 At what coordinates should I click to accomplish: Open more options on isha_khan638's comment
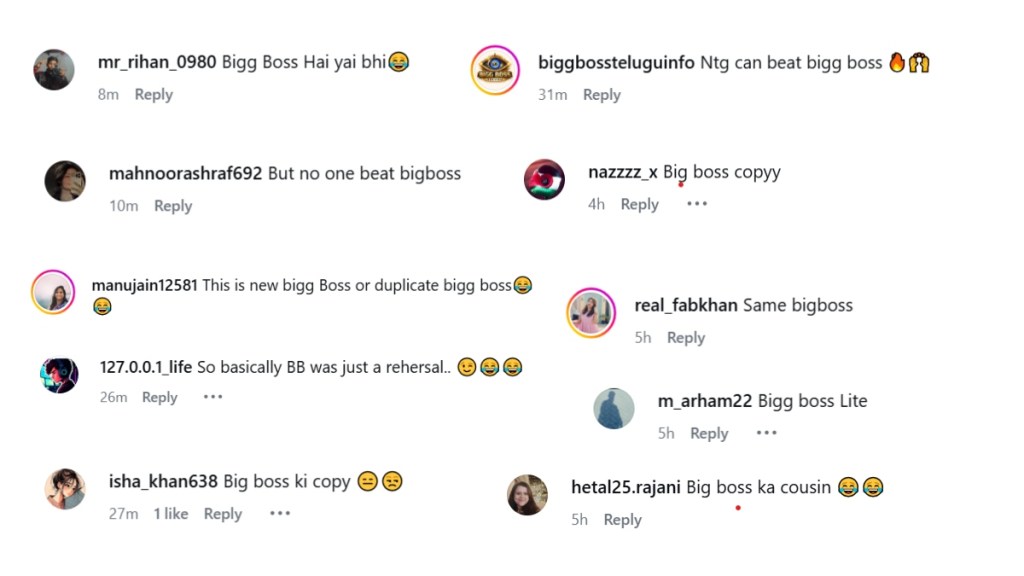click(x=280, y=513)
